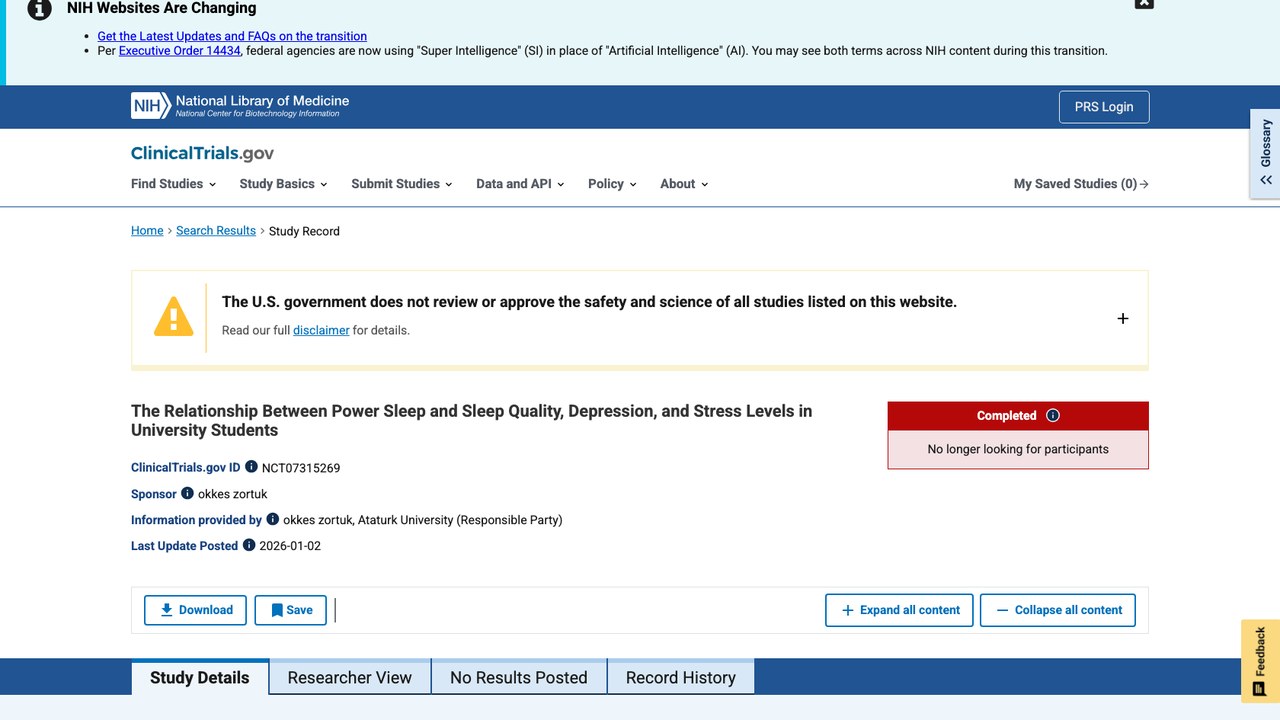Image resolution: width=1280 pixels, height=720 pixels.
Task: Open the Study Basics dropdown menu
Action: coord(284,184)
